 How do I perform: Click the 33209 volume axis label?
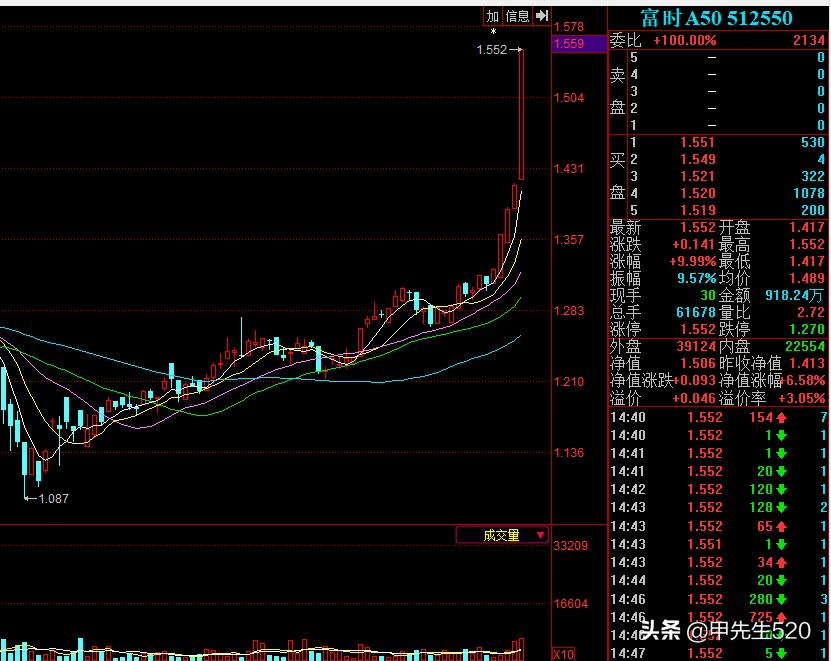pos(570,545)
